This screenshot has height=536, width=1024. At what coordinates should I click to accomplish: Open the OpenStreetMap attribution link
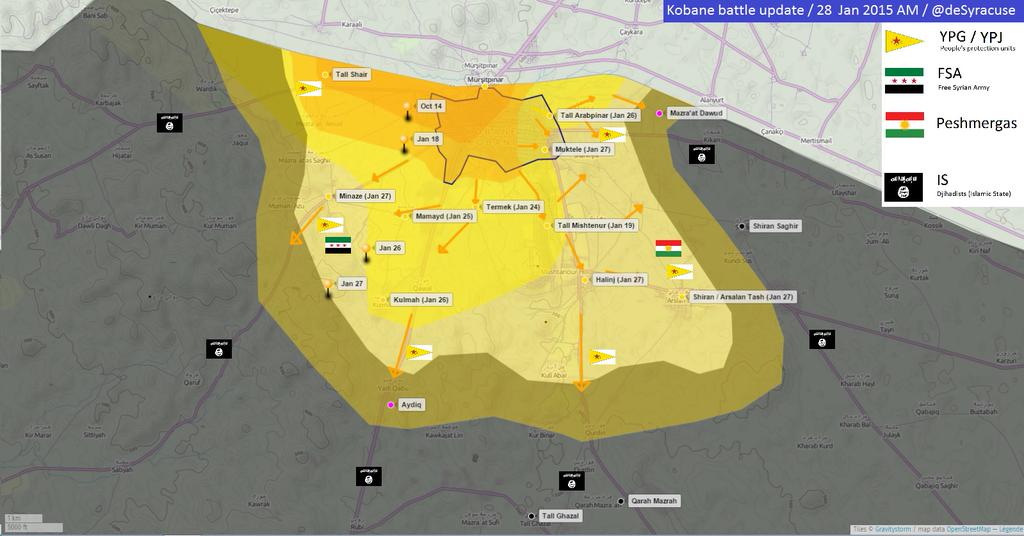click(x=968, y=529)
